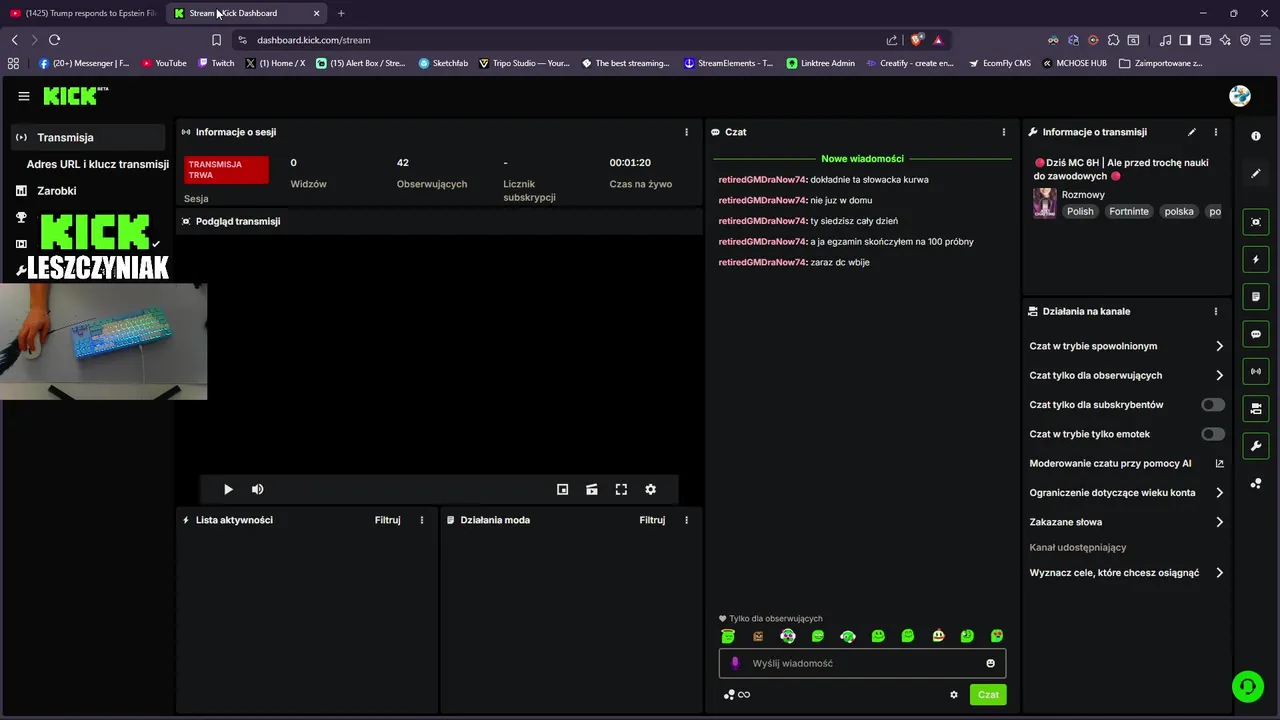Click the Wyślij wiadomość chat input
1280x720 pixels.
862,663
